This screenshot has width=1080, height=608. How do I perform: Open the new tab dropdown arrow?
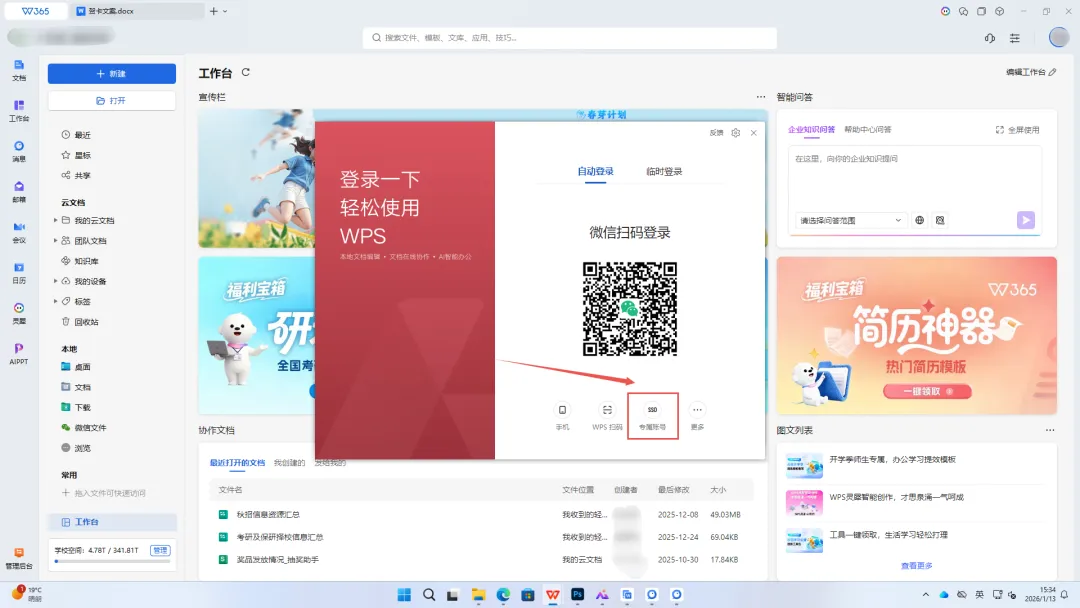tap(225, 11)
